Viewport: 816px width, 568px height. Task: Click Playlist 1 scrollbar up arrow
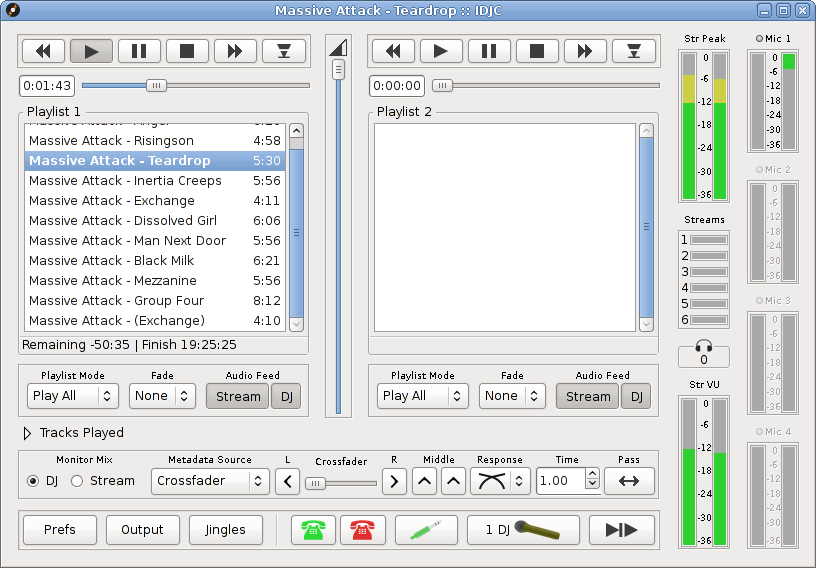(x=296, y=130)
